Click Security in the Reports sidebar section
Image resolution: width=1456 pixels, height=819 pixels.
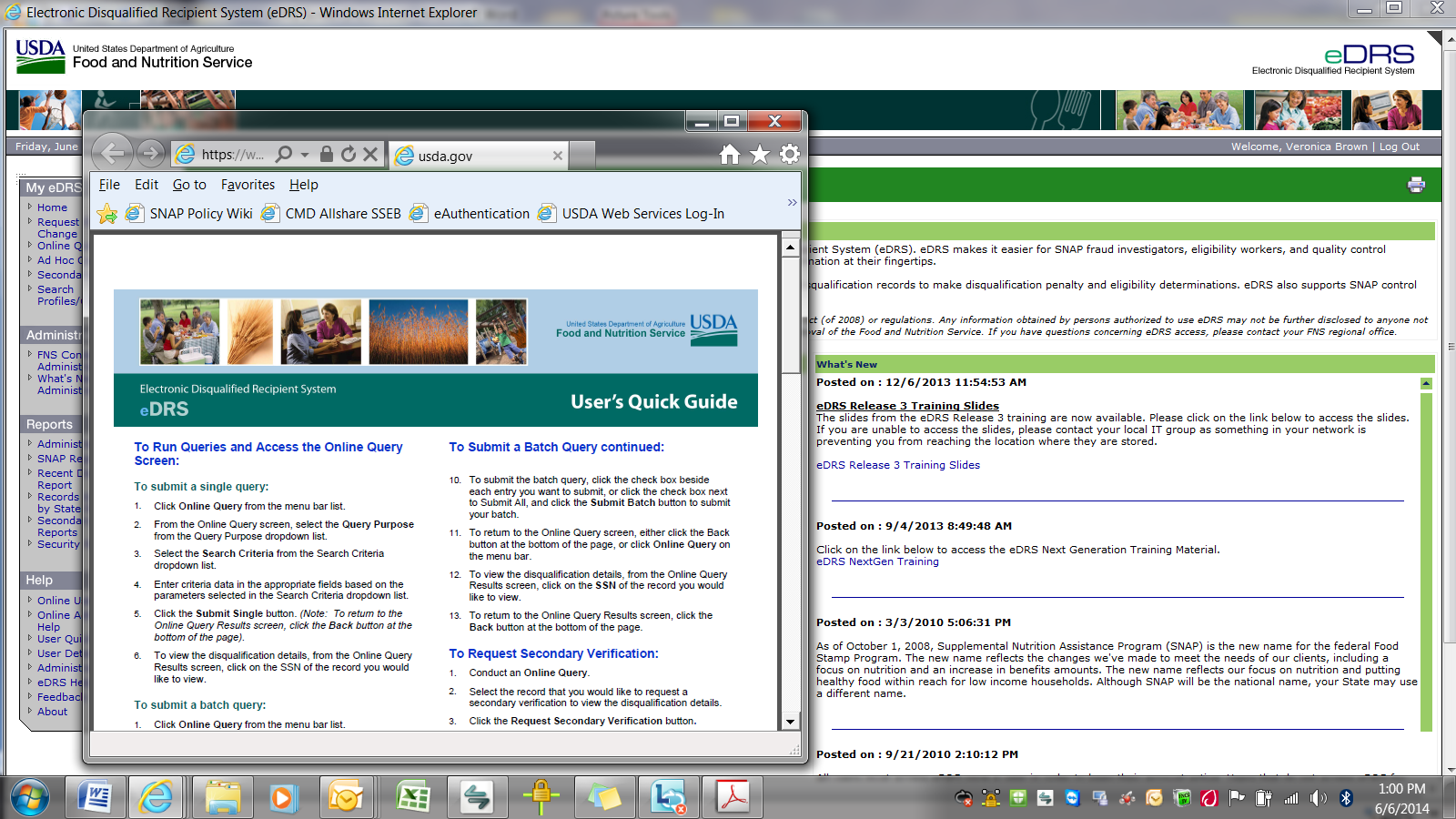tap(58, 544)
